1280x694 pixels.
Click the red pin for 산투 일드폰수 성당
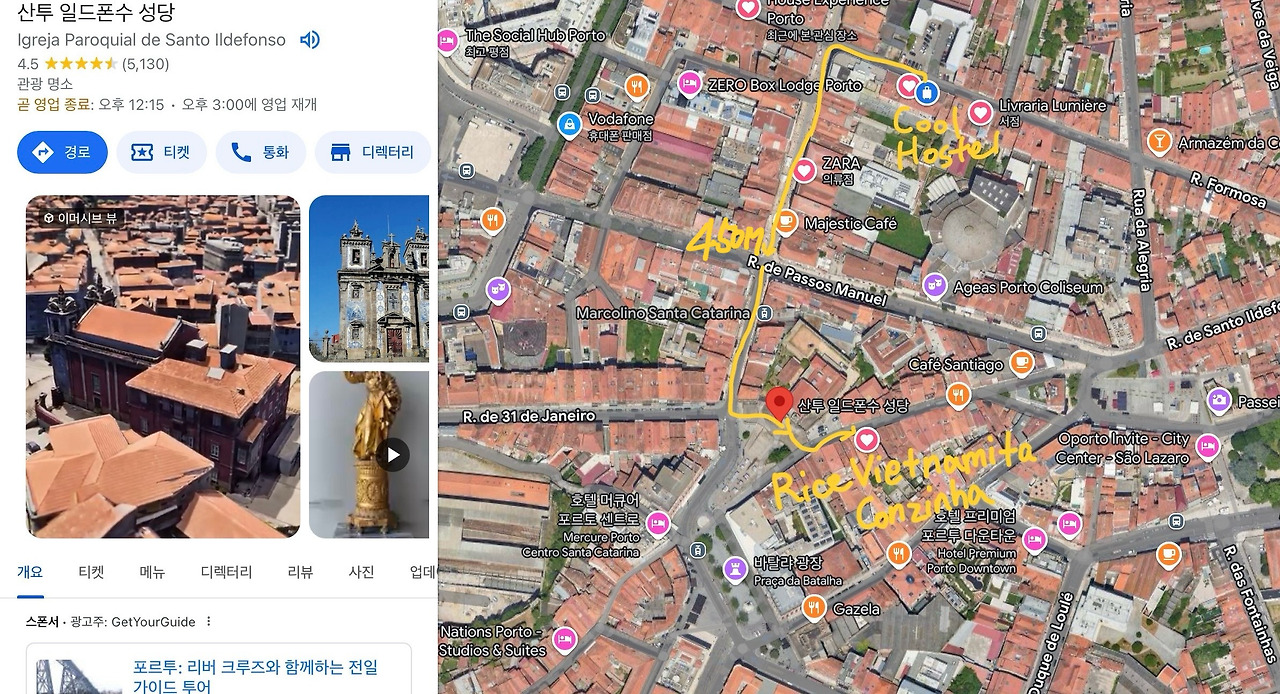pos(779,404)
